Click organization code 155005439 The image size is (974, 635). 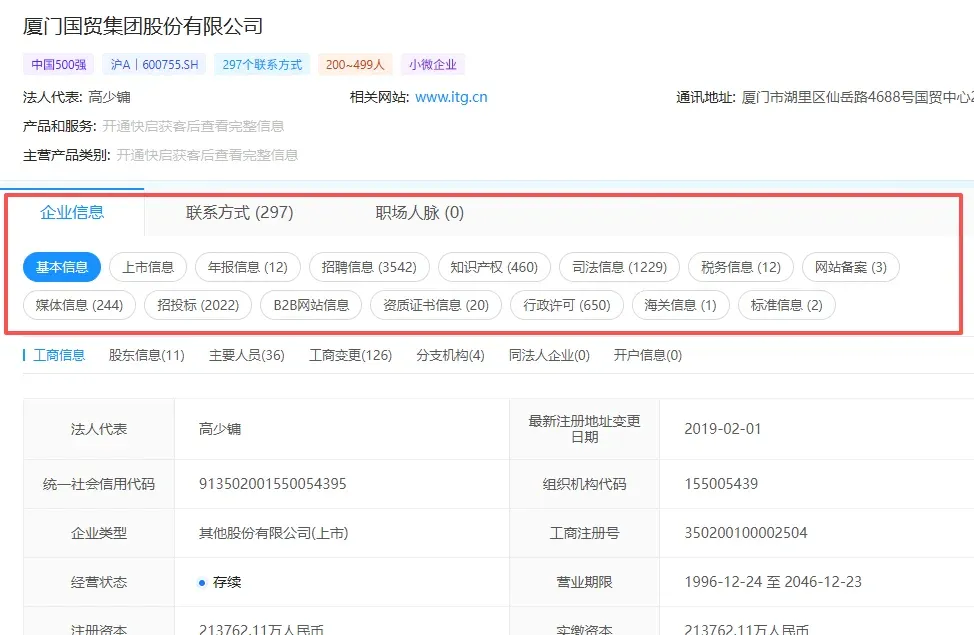point(721,484)
